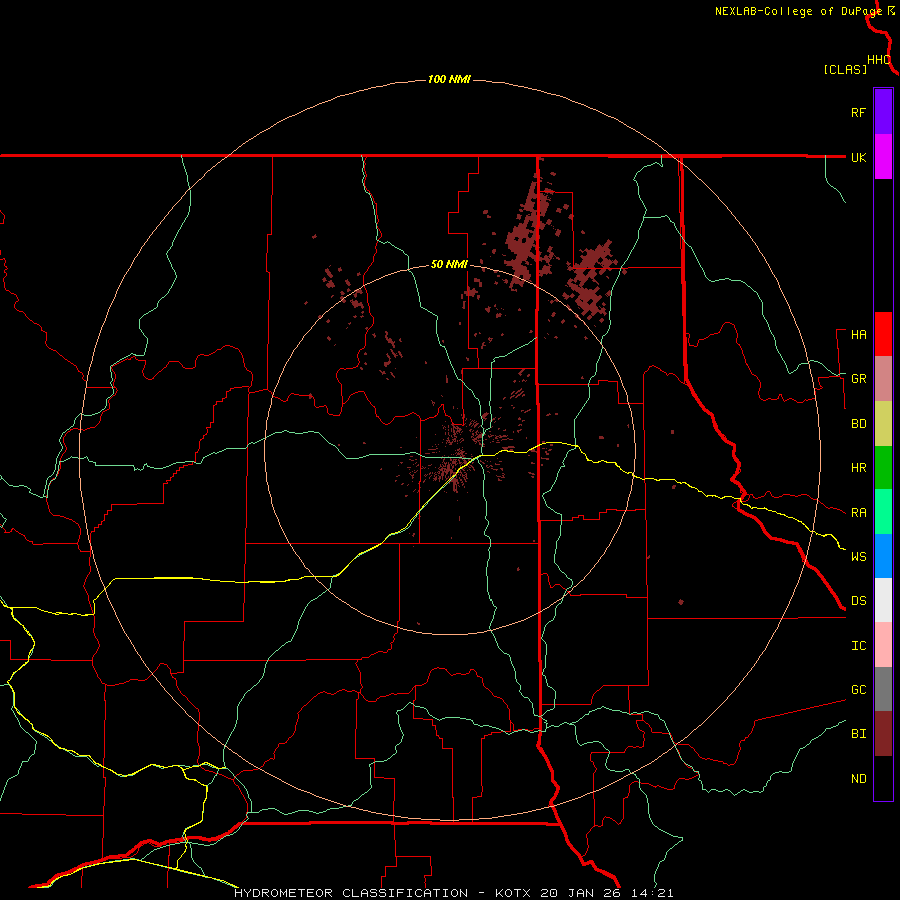Click the [CLAS] legend header
This screenshot has width=900, height=900.
coord(845,69)
